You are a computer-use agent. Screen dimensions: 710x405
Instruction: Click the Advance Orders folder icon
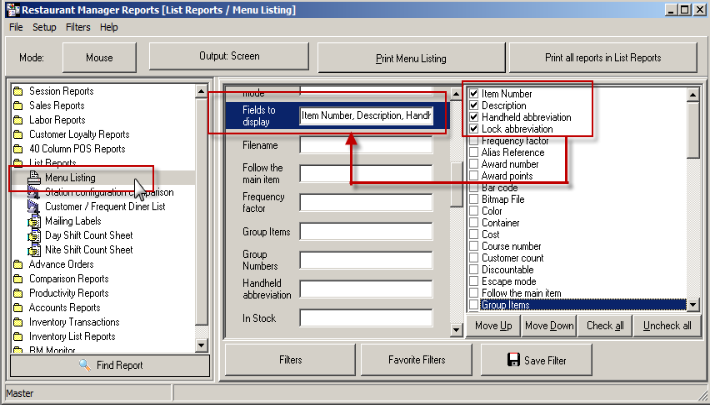coord(18,265)
